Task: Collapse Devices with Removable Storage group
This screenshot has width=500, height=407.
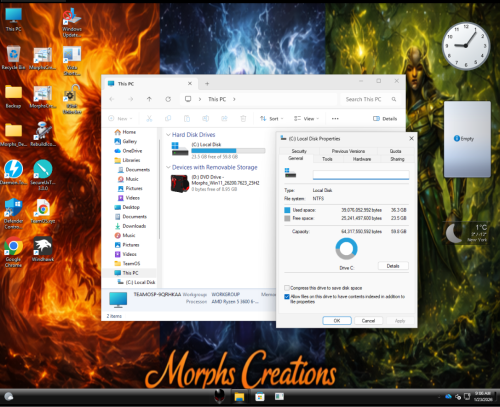Action: 168,167
